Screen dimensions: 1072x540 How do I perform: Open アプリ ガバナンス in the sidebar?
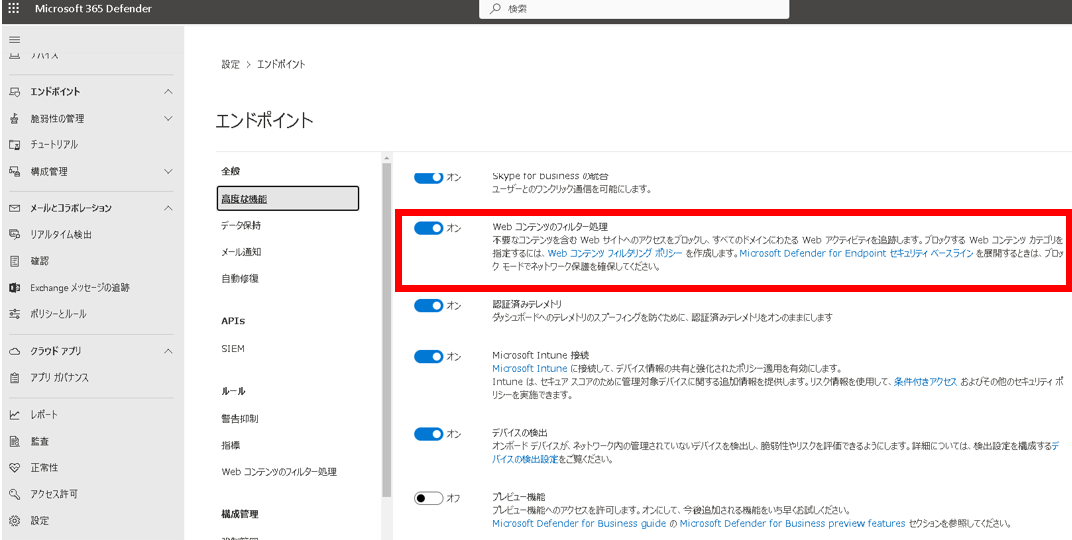[x=59, y=377]
